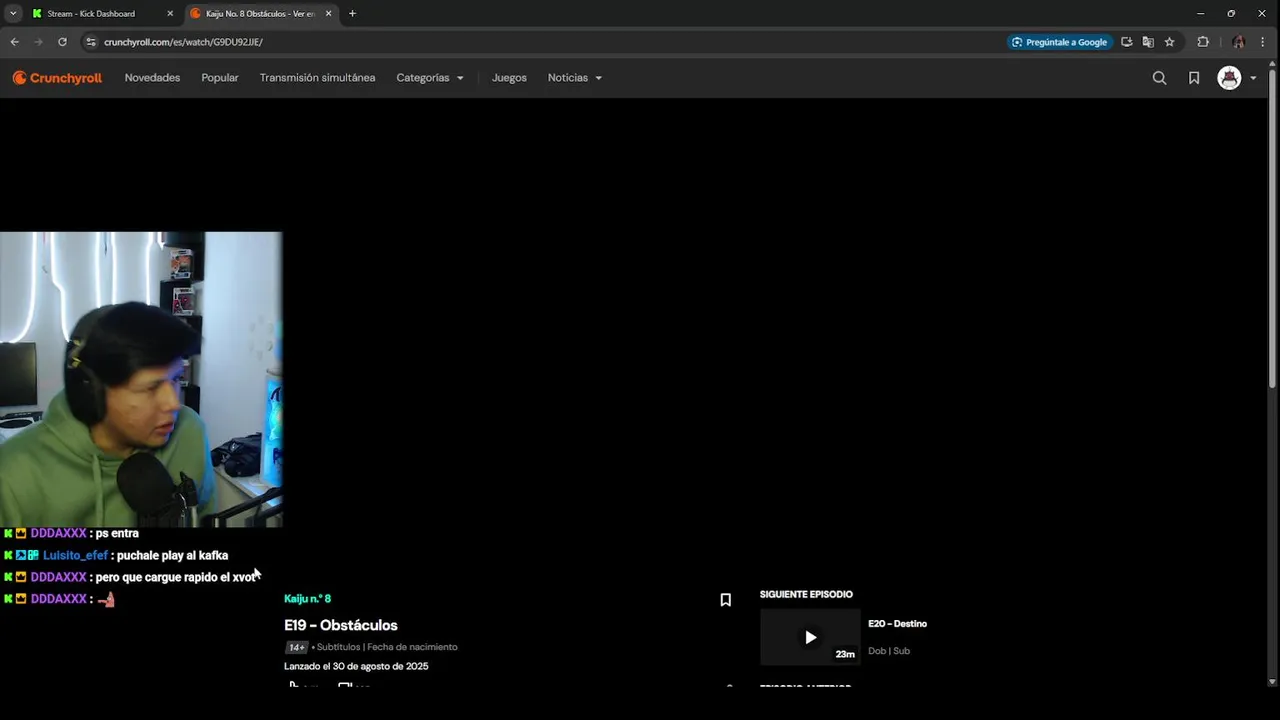
Task: Click chat message 'ps entra'
Action: point(117,533)
